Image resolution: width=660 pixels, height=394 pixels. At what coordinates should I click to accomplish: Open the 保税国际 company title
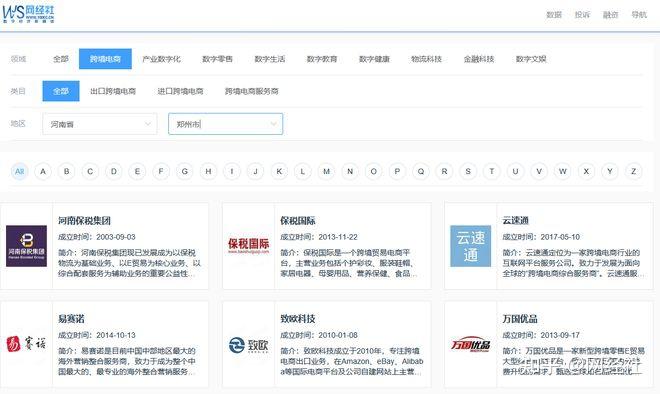click(x=298, y=221)
